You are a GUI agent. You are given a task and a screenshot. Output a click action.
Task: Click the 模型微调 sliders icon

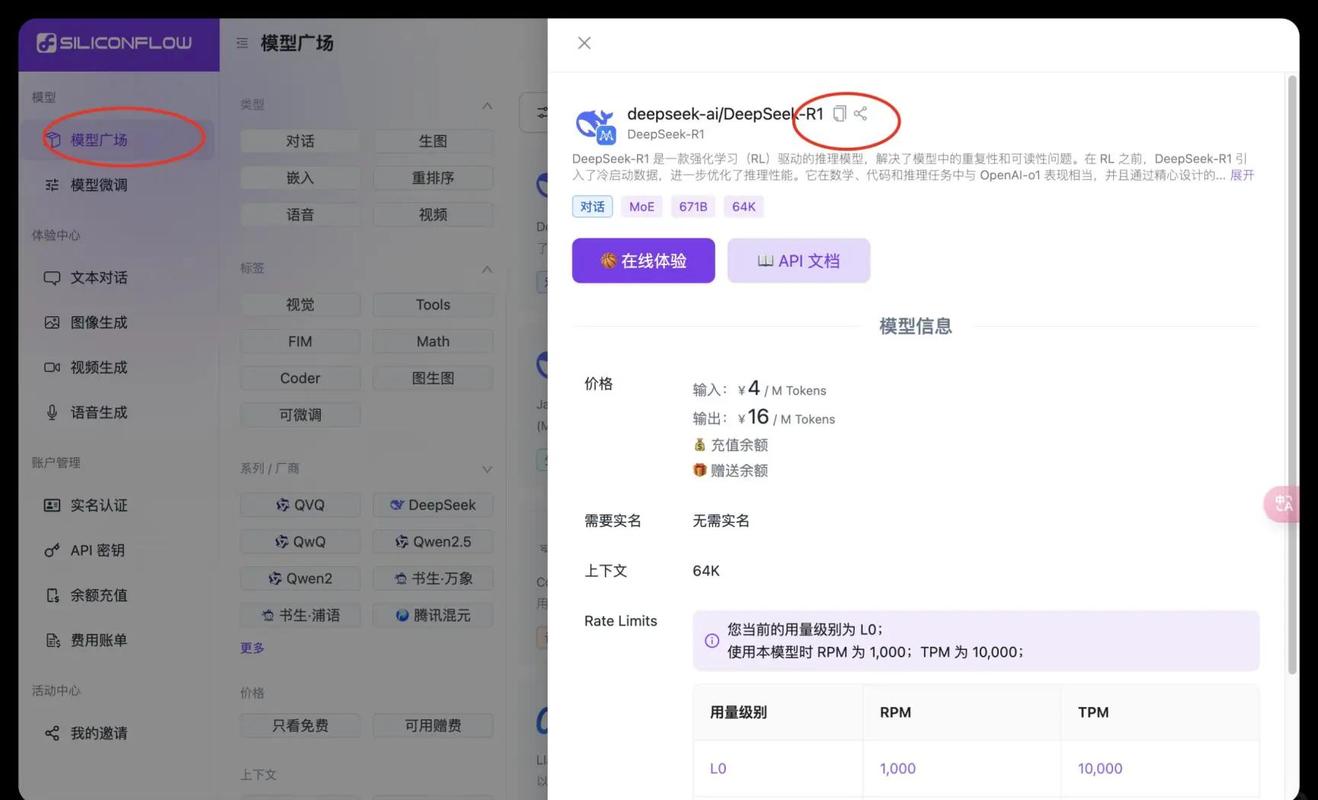[x=52, y=185]
